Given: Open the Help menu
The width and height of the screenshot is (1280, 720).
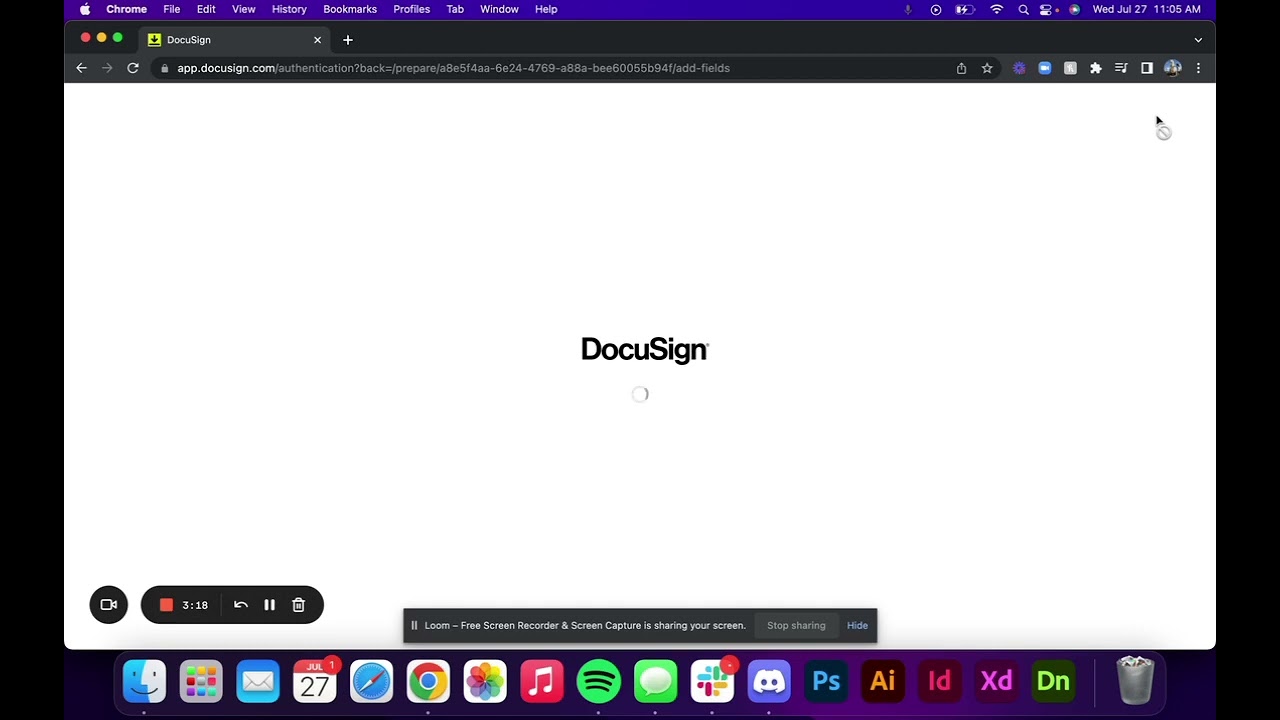Looking at the screenshot, I should (546, 9).
